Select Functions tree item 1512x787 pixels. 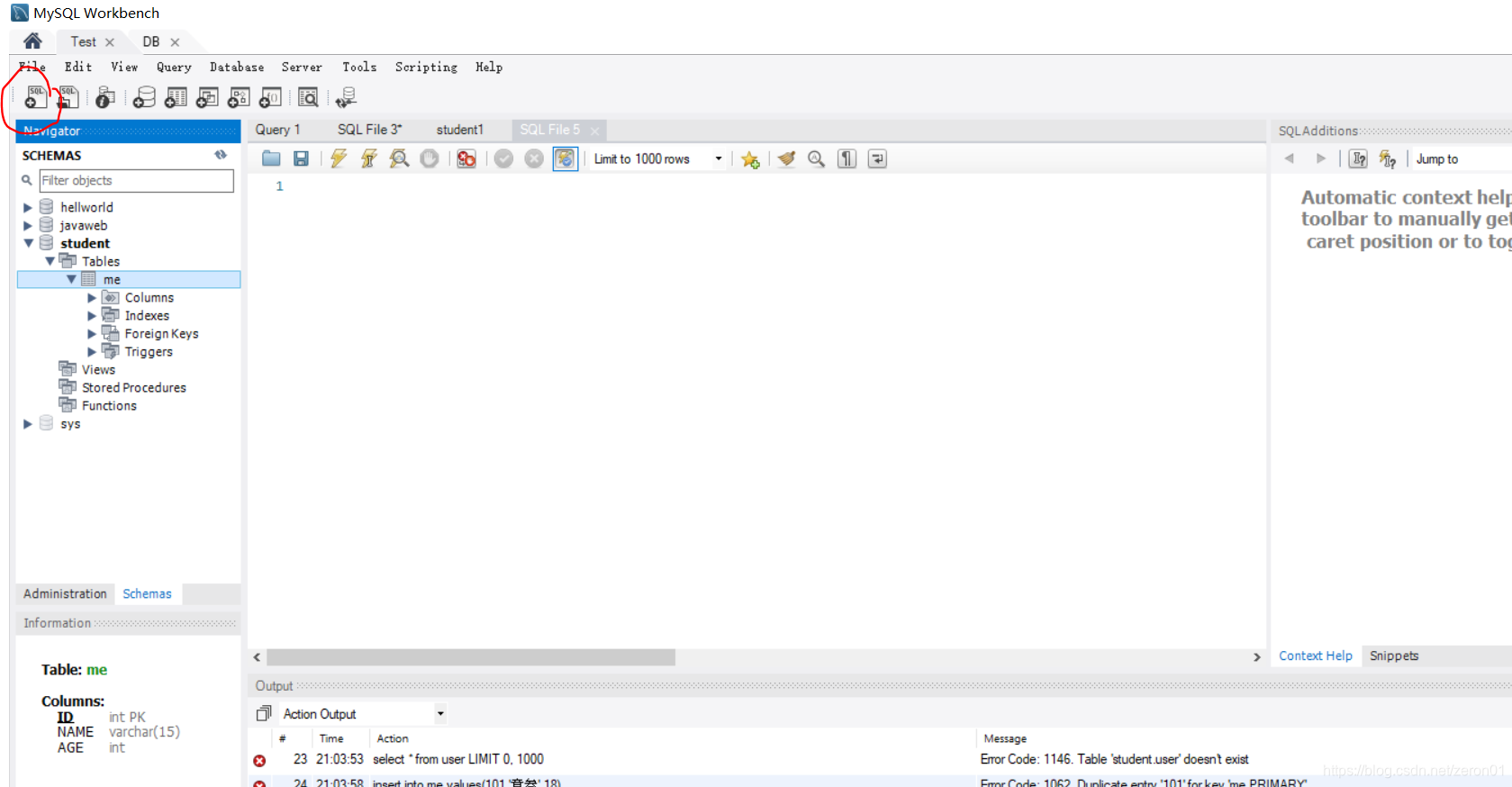pos(109,405)
